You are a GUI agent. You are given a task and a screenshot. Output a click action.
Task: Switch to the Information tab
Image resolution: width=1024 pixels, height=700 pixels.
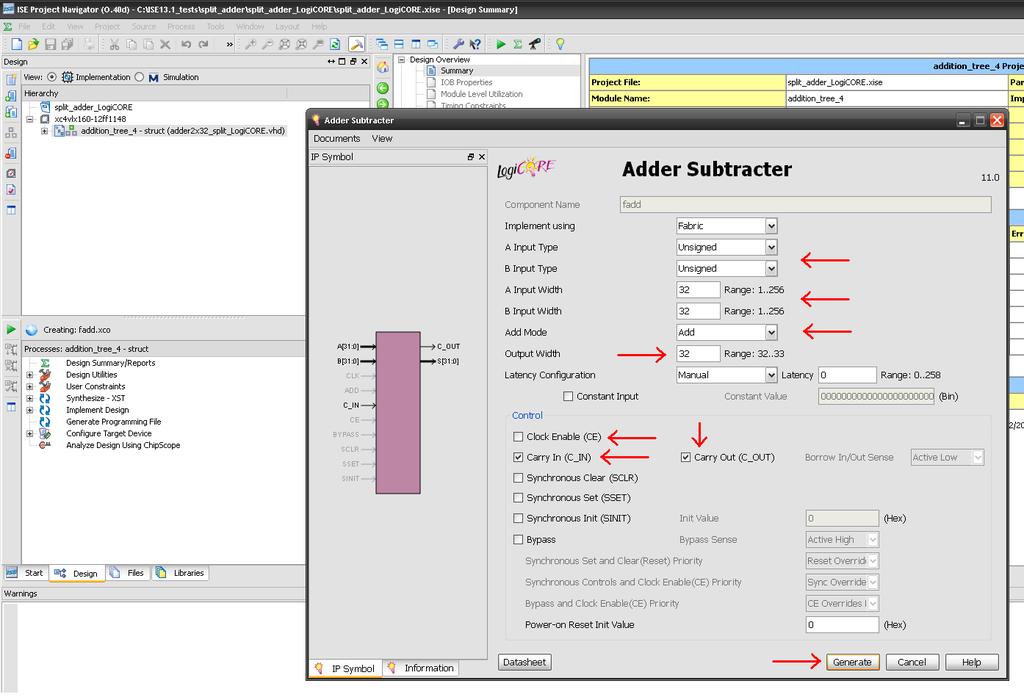tap(421, 668)
